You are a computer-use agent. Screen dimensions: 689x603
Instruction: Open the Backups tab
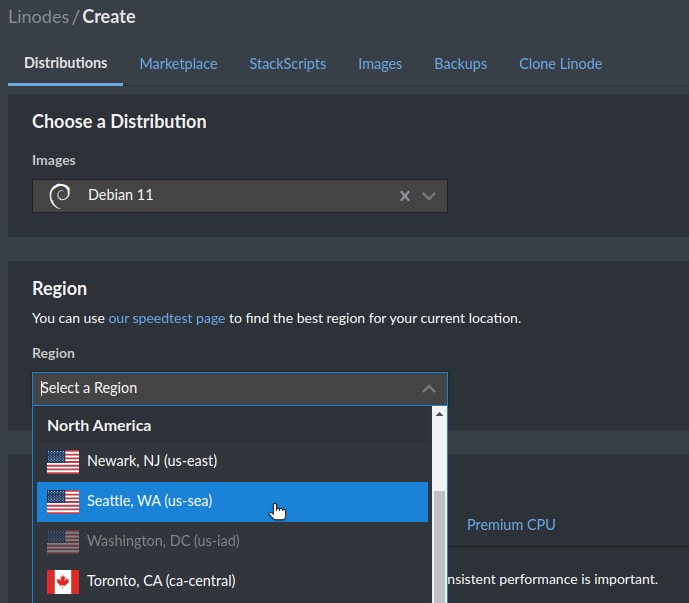[x=461, y=64]
